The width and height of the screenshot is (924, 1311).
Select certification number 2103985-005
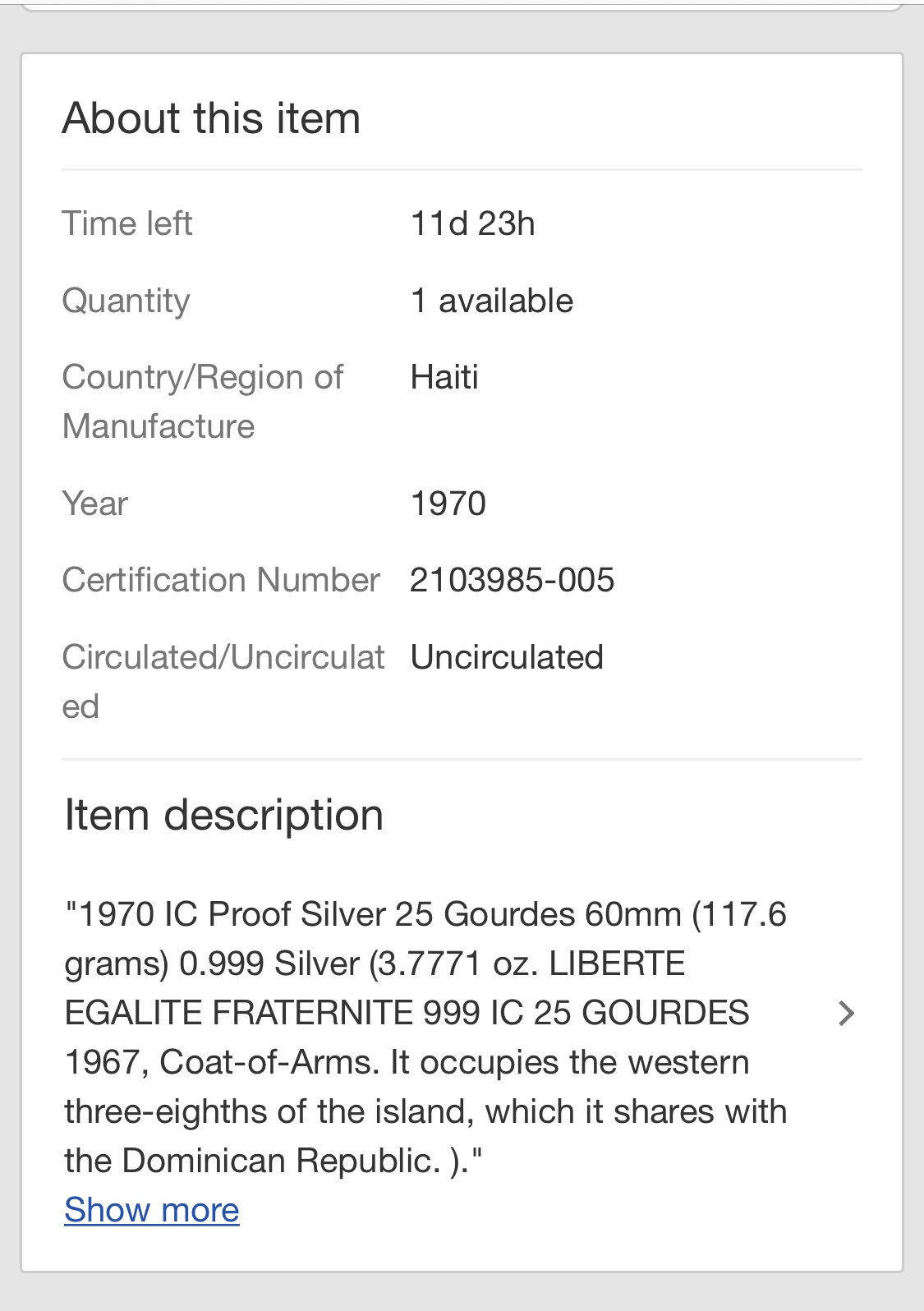[x=513, y=580]
